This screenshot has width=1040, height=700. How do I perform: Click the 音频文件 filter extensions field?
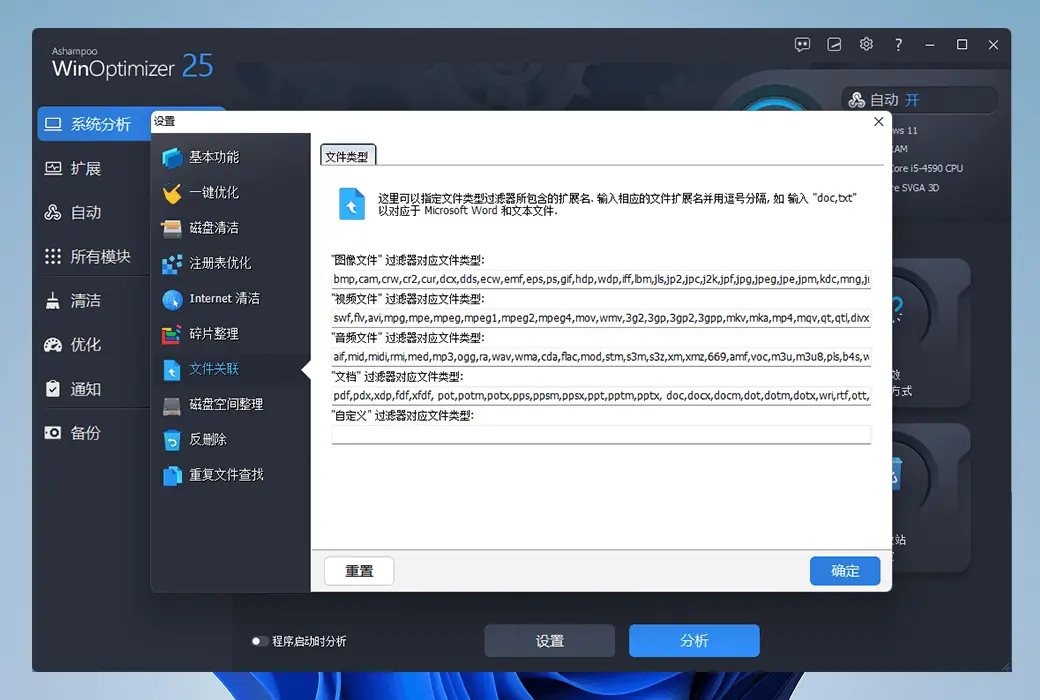(601, 356)
